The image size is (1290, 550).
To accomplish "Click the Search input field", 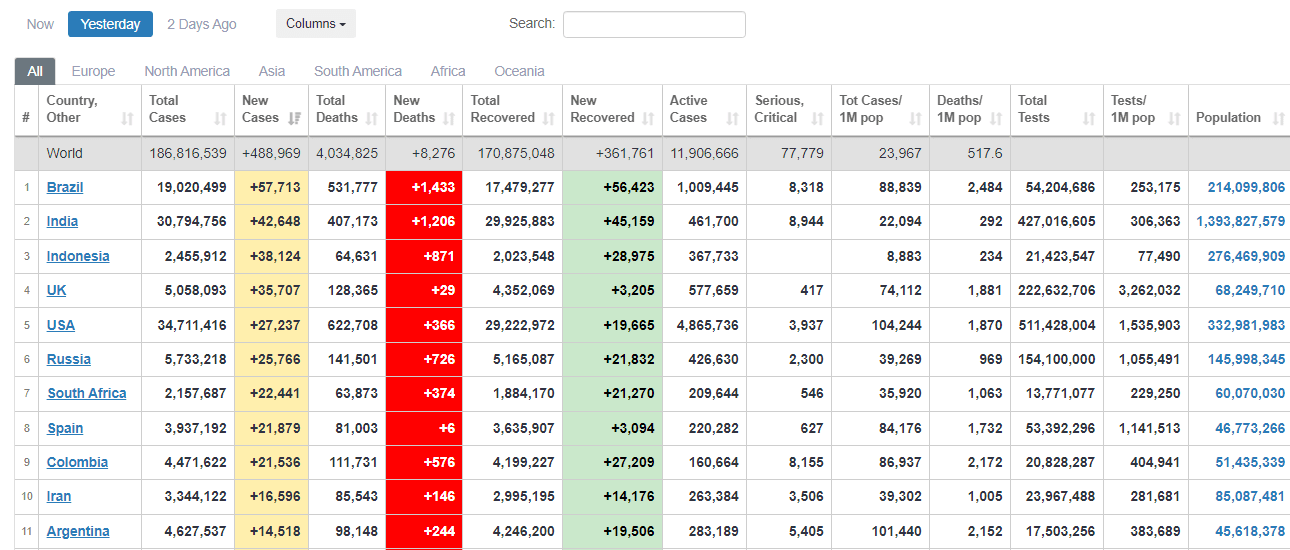I will pyautogui.click(x=654, y=24).
